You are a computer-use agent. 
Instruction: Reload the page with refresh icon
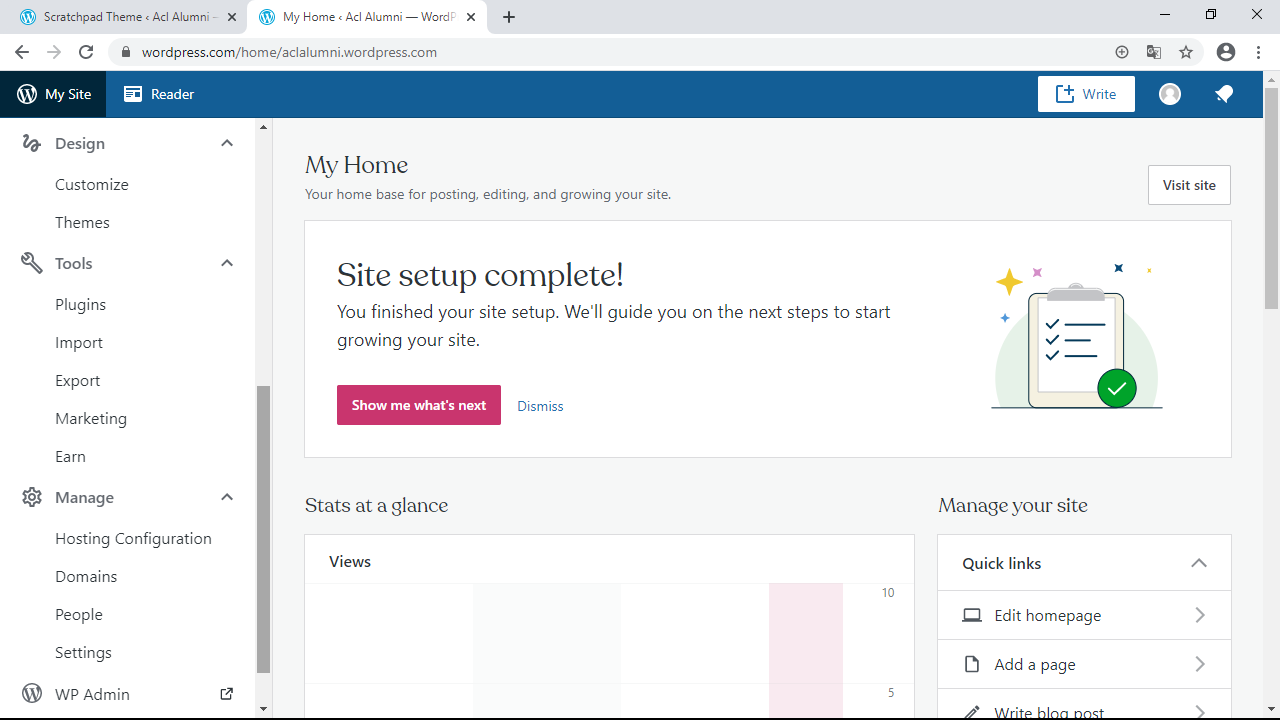click(86, 52)
